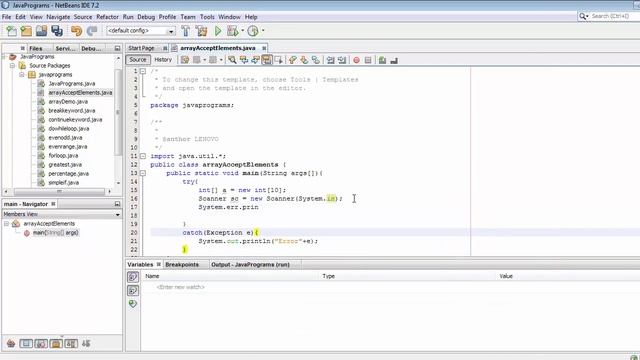Click the Source view button
The width and height of the screenshot is (640, 360).
coord(138,60)
